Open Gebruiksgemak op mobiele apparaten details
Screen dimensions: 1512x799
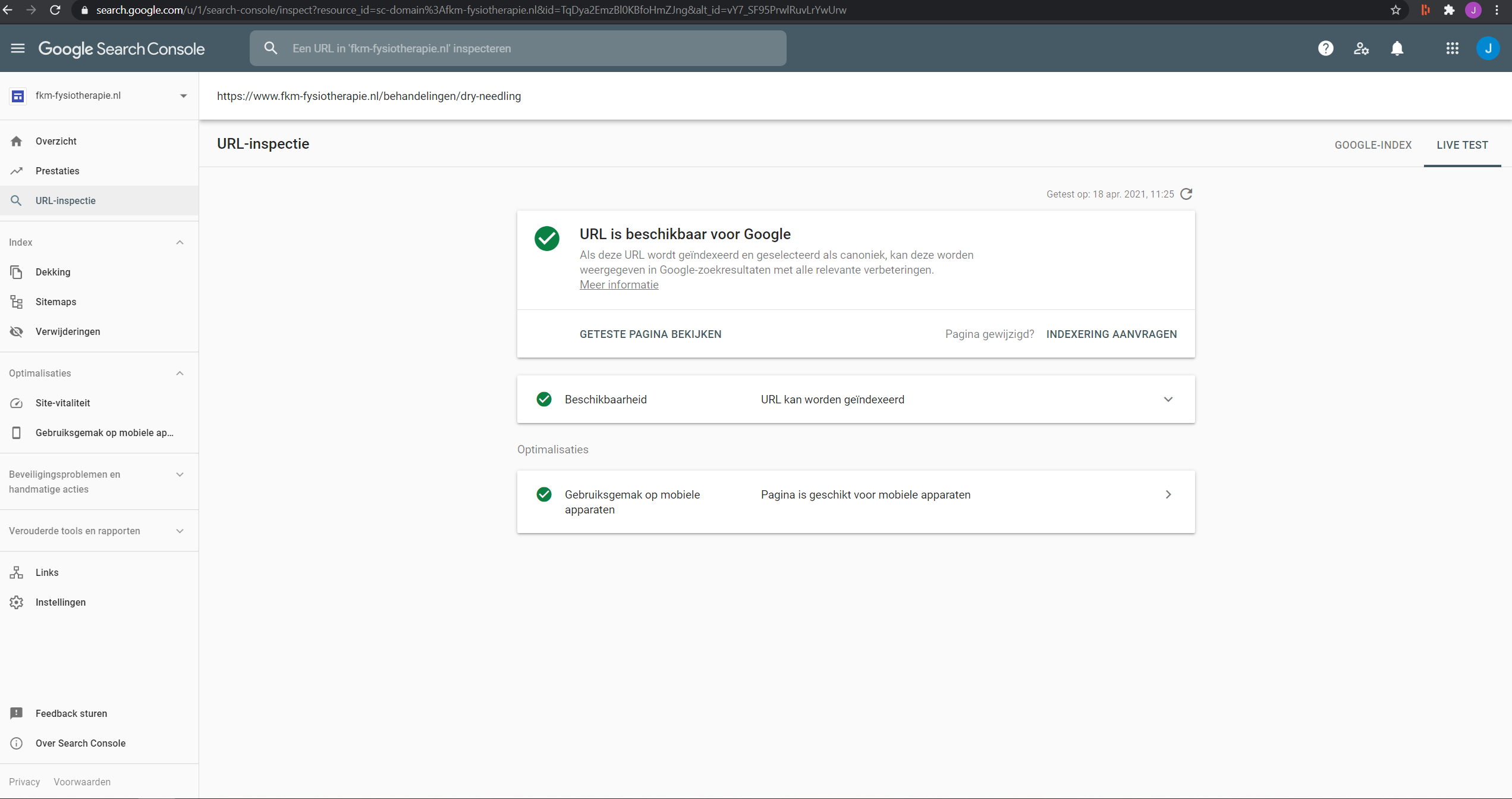coord(1168,494)
